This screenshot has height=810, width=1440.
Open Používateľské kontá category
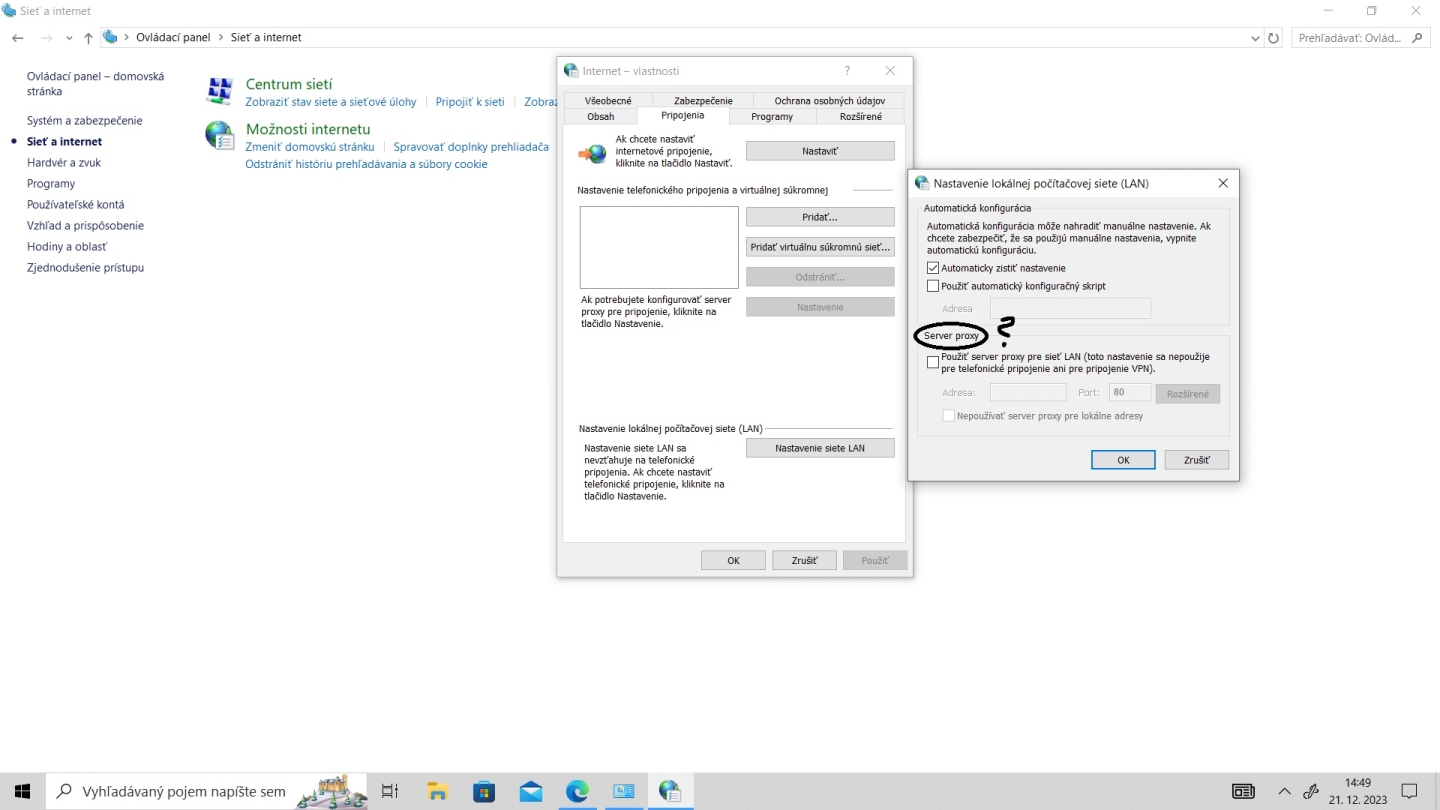[x=76, y=204]
